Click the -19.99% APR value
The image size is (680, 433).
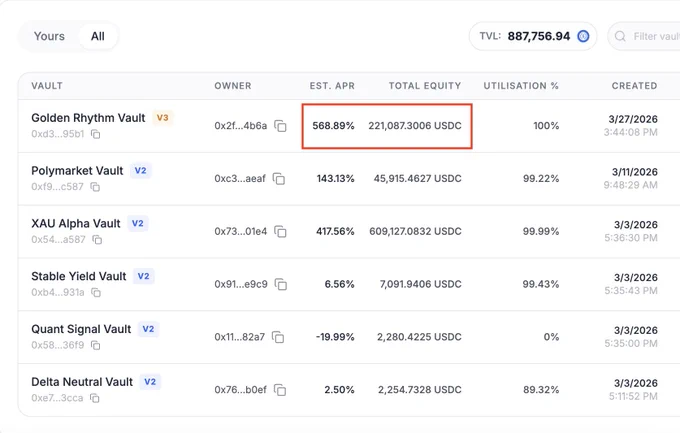335,337
